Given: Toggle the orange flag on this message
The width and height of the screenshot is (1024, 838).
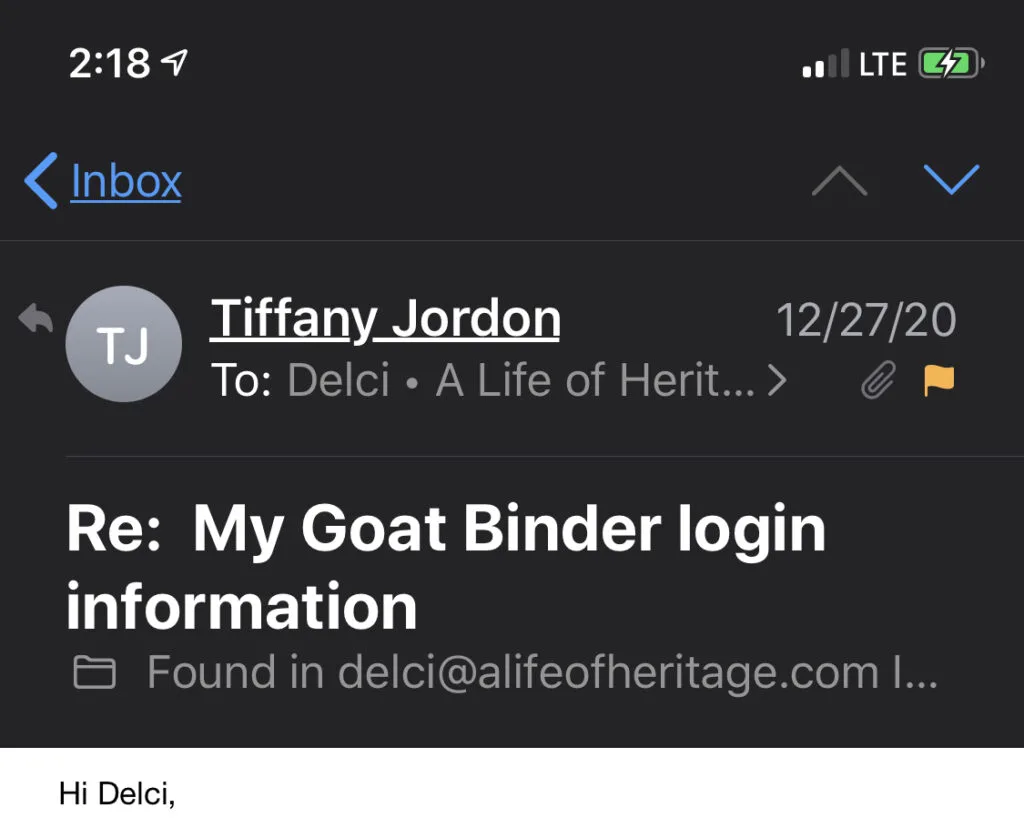Looking at the screenshot, I should tap(939, 380).
